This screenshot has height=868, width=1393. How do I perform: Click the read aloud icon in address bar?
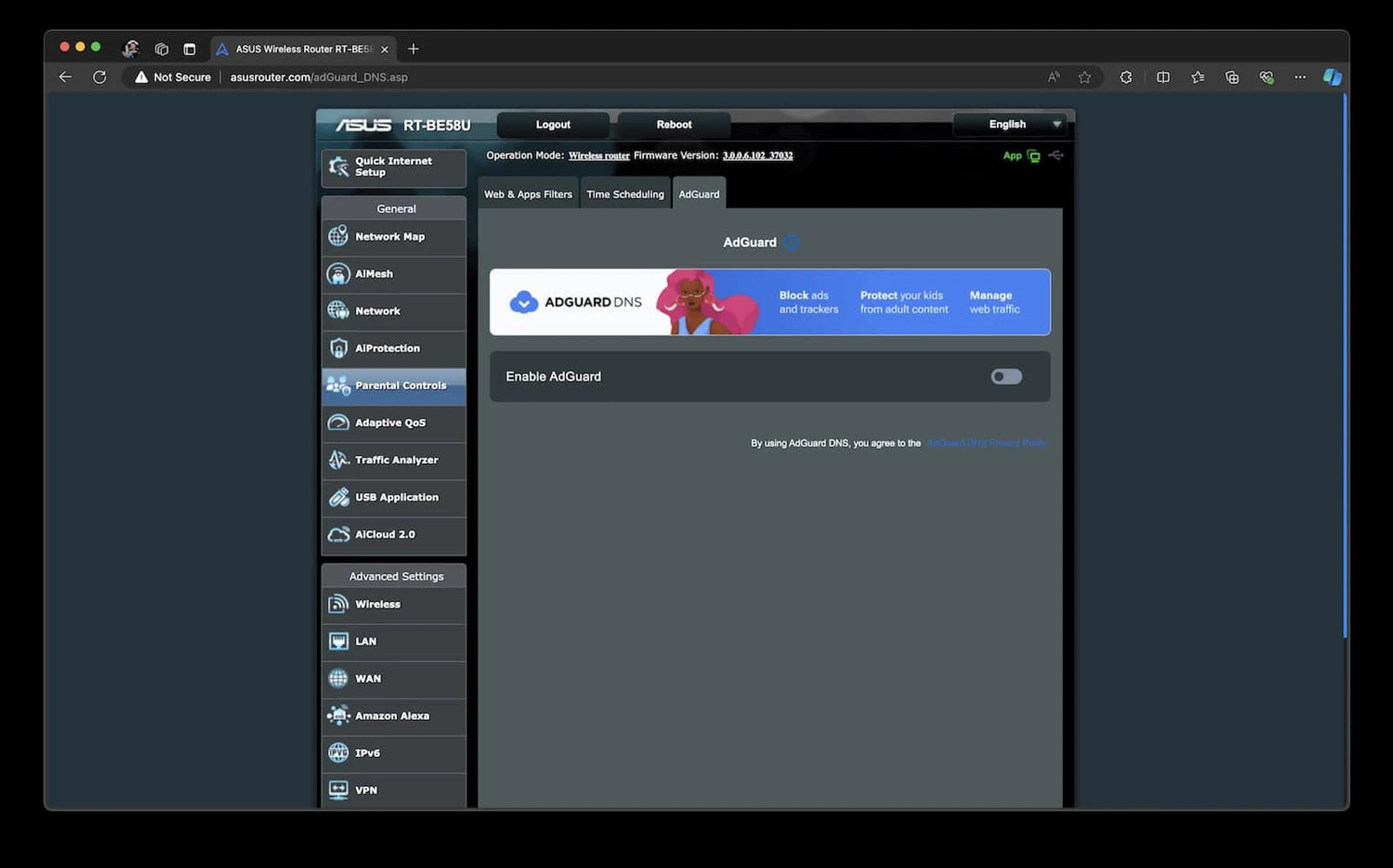pyautogui.click(x=1053, y=77)
